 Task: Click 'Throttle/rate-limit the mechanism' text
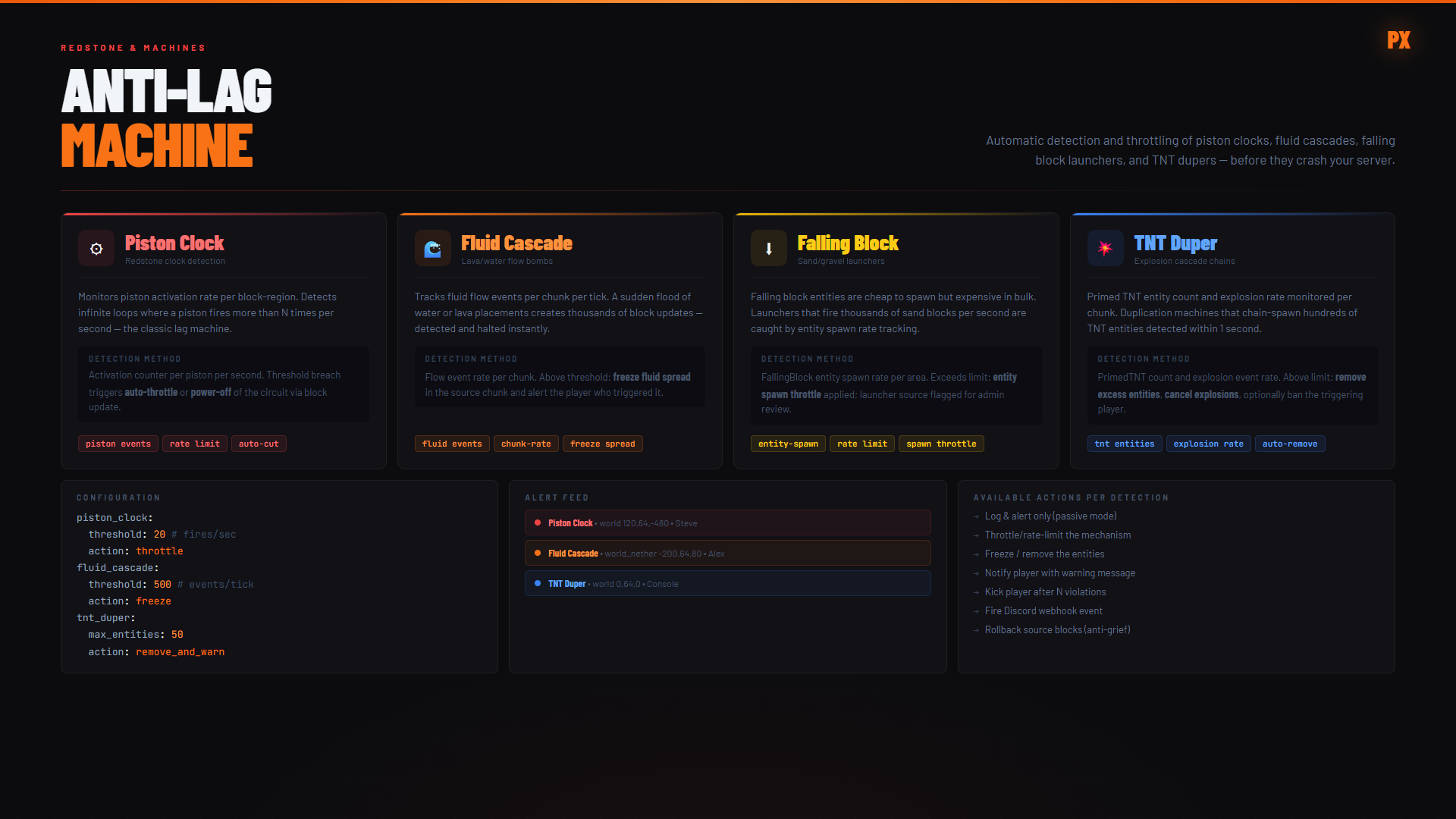coord(1058,535)
